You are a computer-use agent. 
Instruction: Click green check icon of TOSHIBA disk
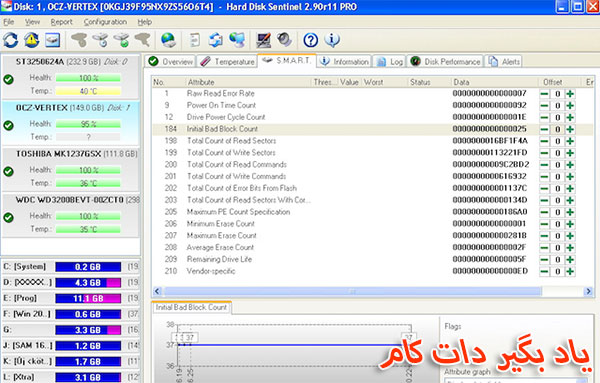click(8, 171)
